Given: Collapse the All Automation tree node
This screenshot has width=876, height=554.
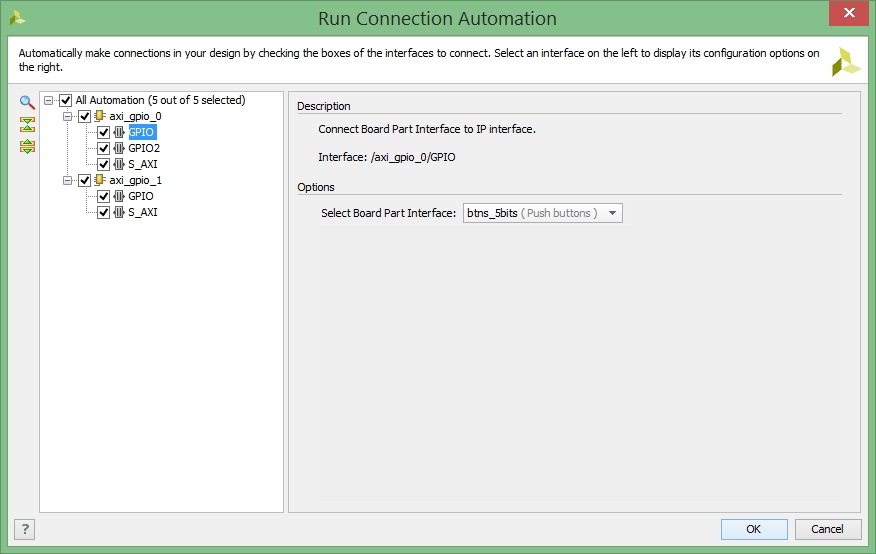Looking at the screenshot, I should tap(49, 101).
